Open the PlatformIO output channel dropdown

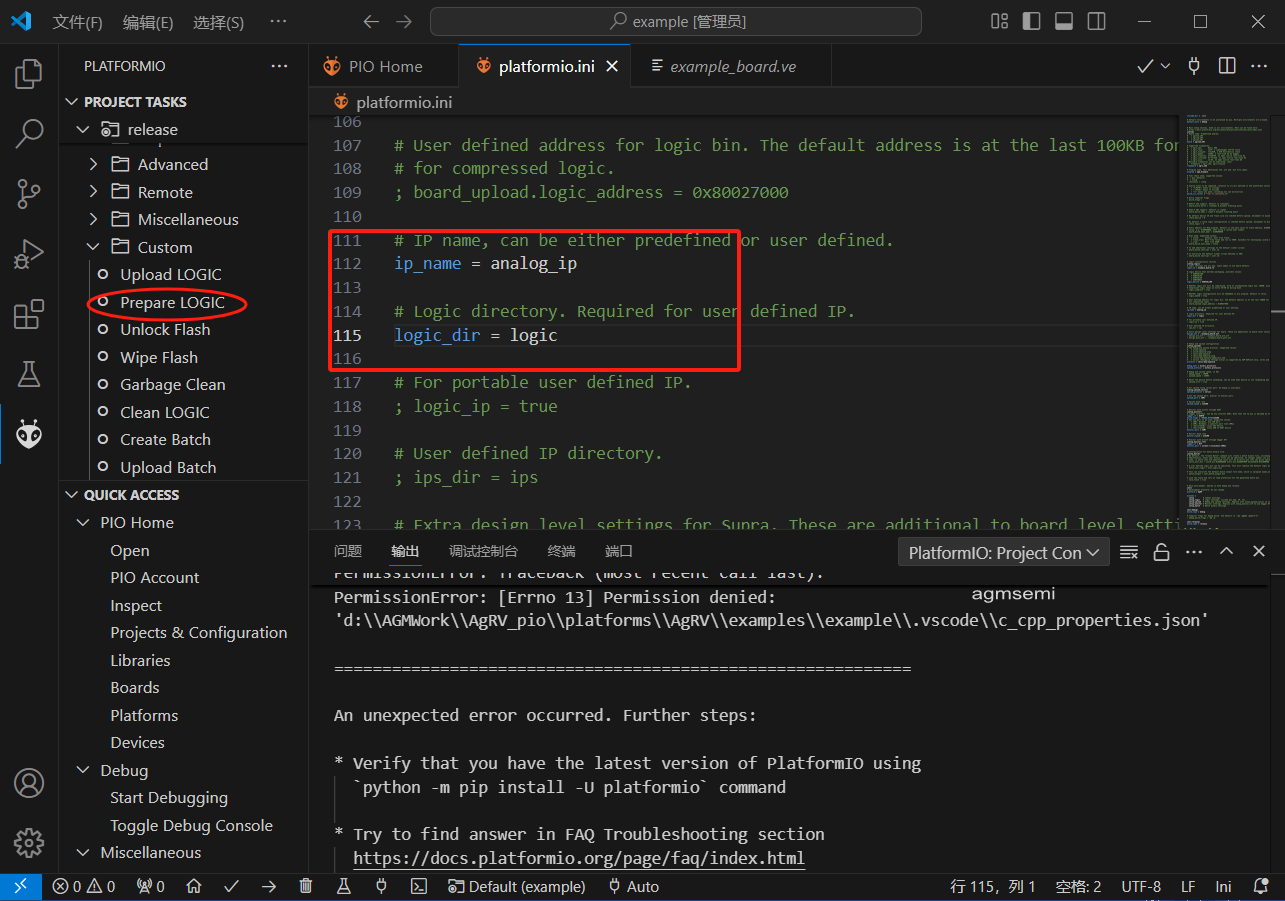pyautogui.click(x=1004, y=552)
